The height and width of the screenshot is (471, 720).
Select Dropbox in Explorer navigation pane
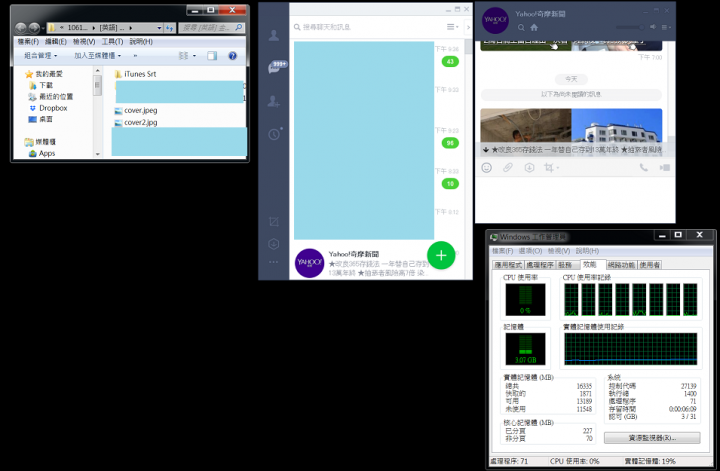[x=48, y=108]
